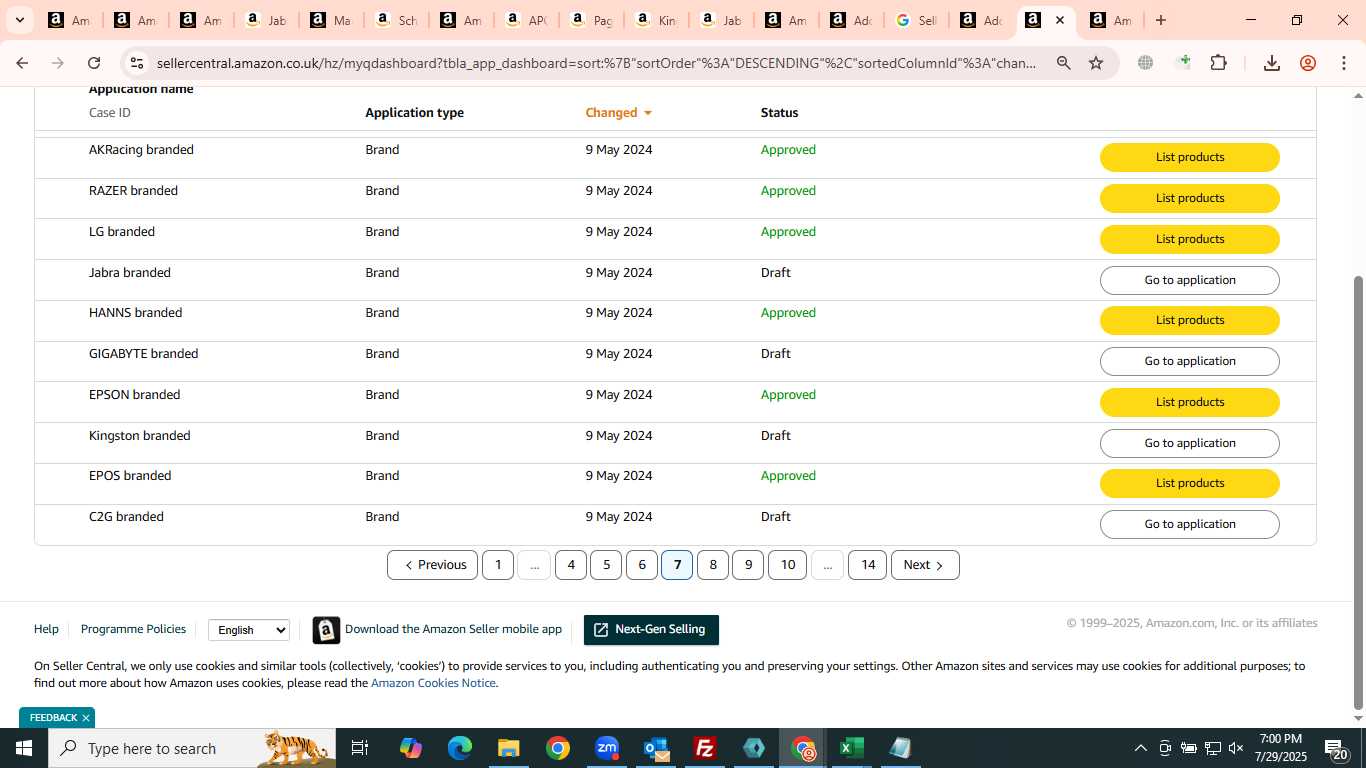Viewport: 1366px width, 768px height.
Task: Jump to page 14 in pagination
Action: coord(868,565)
